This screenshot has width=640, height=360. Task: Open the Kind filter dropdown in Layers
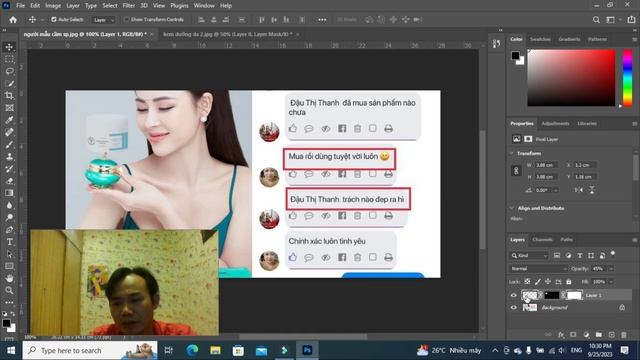[529, 256]
